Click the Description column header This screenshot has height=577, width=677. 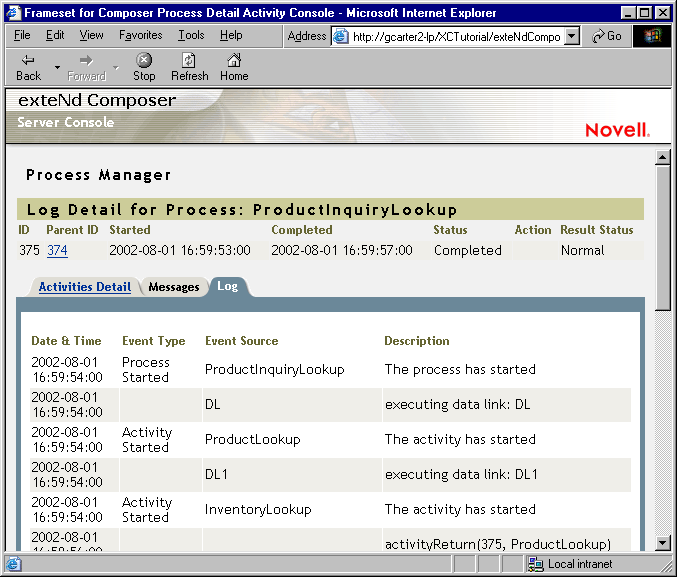click(x=417, y=341)
